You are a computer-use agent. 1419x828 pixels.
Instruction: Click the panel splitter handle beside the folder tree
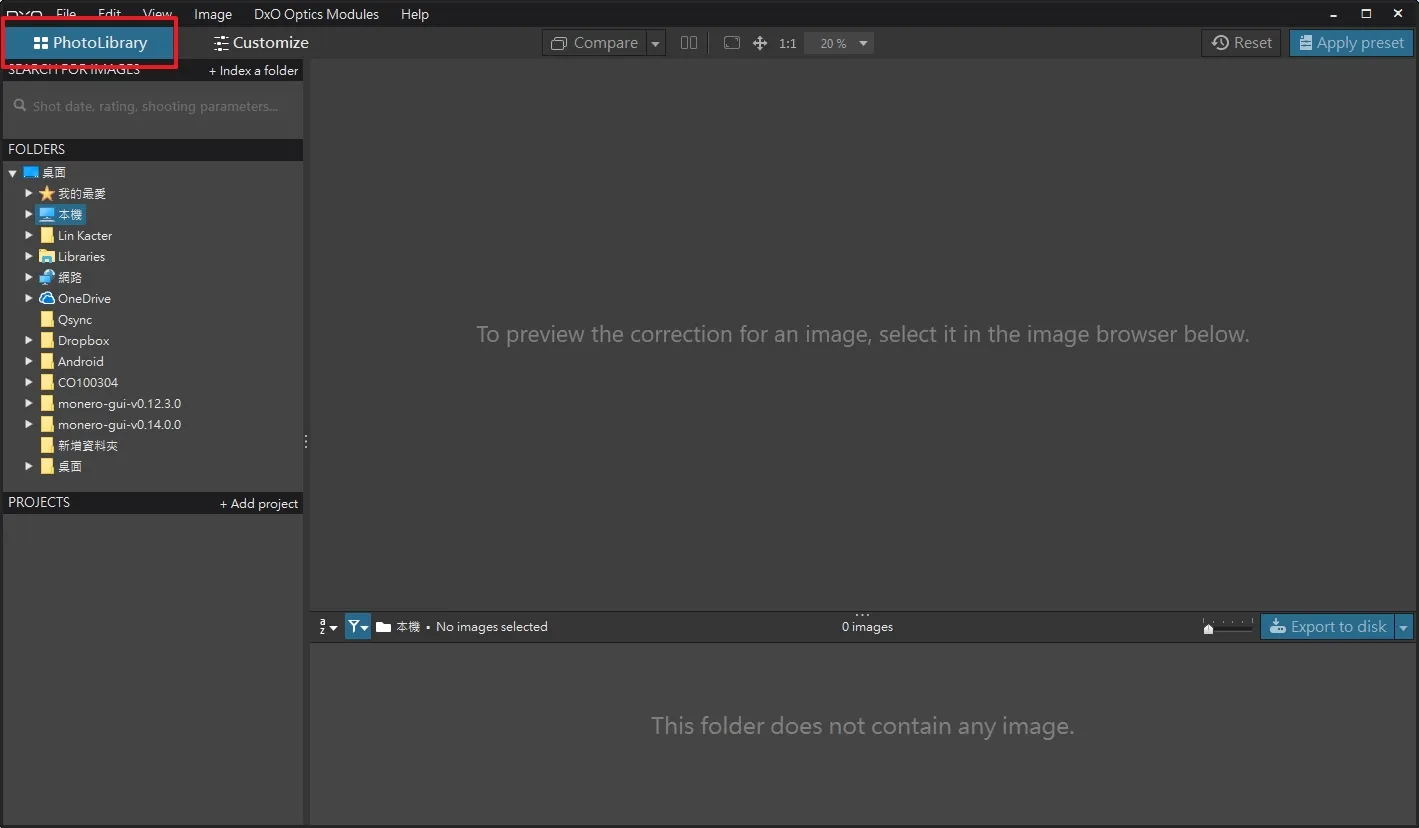pyautogui.click(x=306, y=441)
